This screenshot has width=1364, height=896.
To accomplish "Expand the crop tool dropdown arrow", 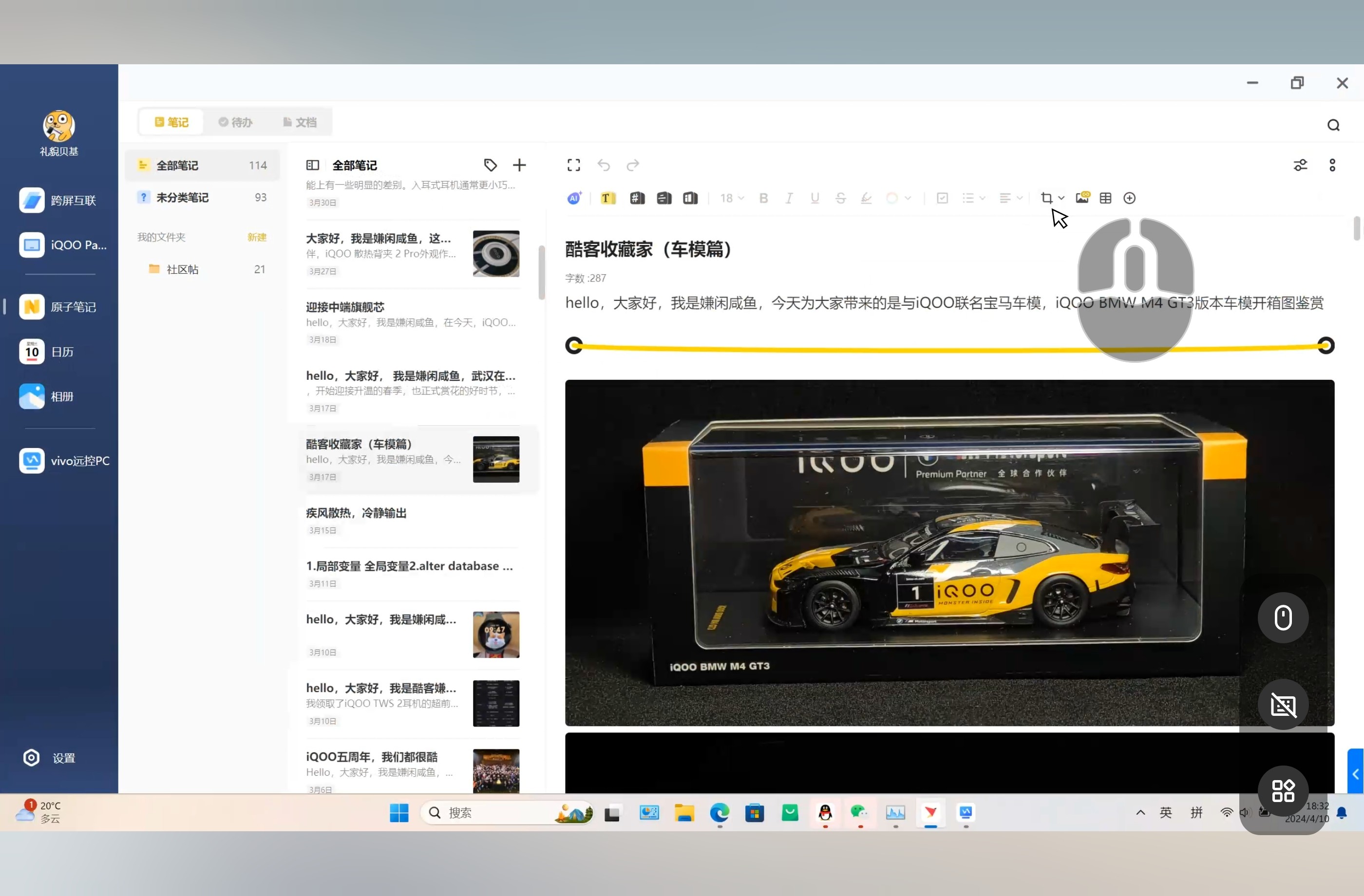I will click(1061, 198).
